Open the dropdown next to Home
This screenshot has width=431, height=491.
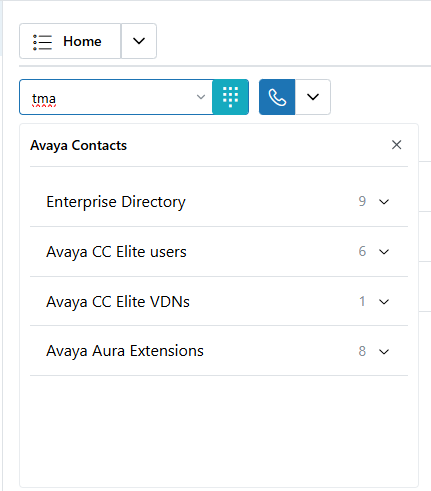(x=139, y=41)
